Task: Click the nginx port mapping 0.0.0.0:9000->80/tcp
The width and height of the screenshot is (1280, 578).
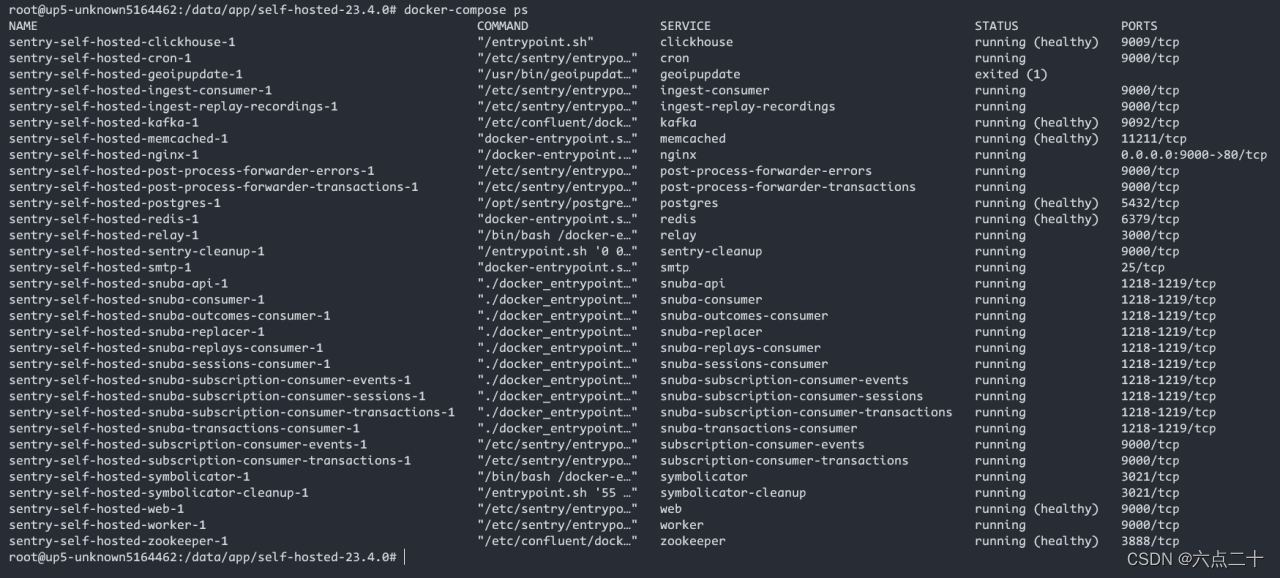Action: (1193, 155)
